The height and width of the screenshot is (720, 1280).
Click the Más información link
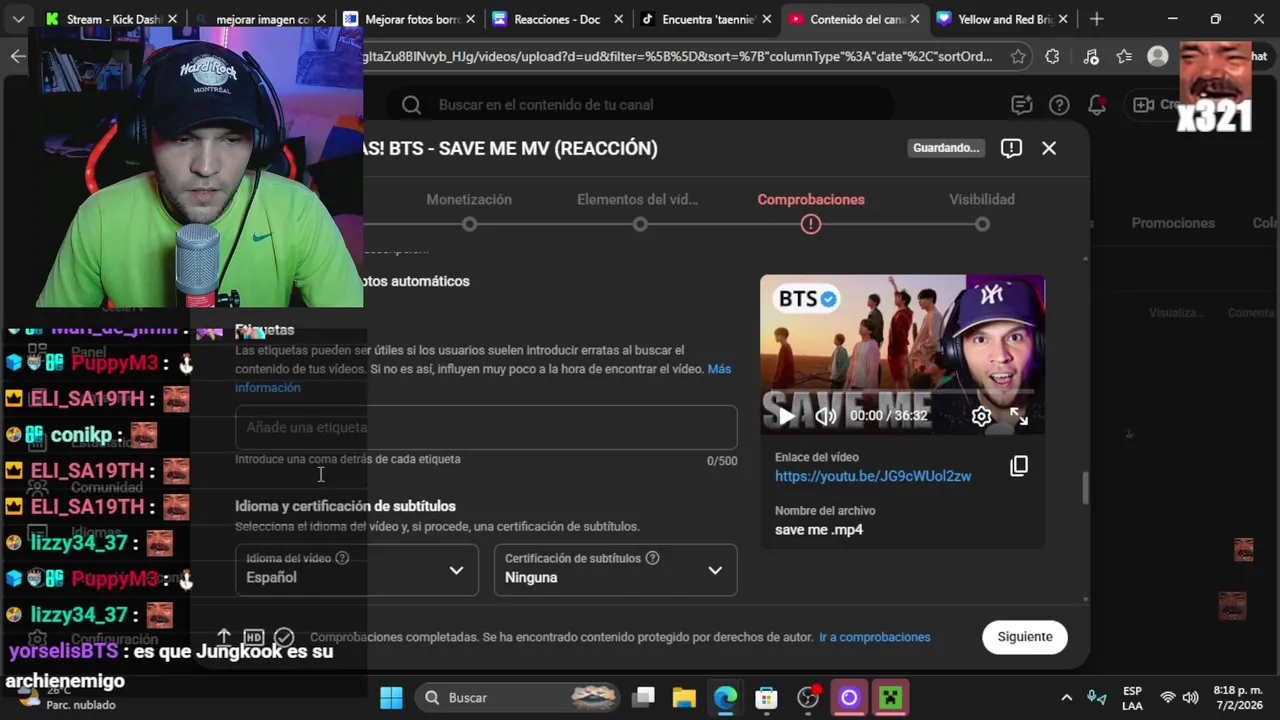pos(483,378)
